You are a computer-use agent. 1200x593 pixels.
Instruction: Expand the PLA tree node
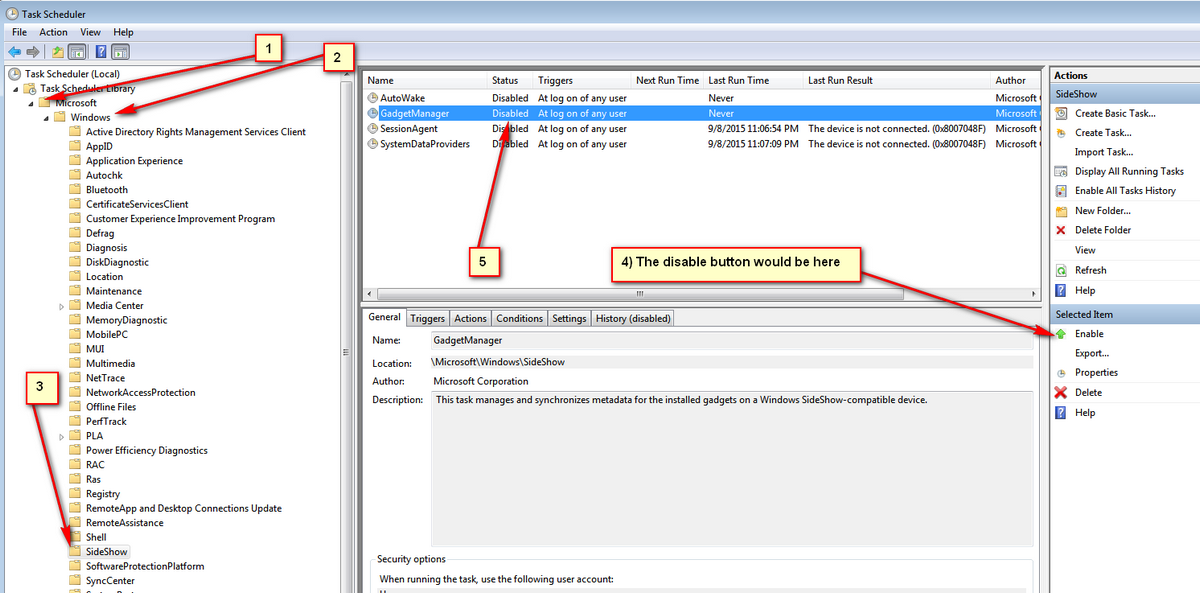pos(60,435)
